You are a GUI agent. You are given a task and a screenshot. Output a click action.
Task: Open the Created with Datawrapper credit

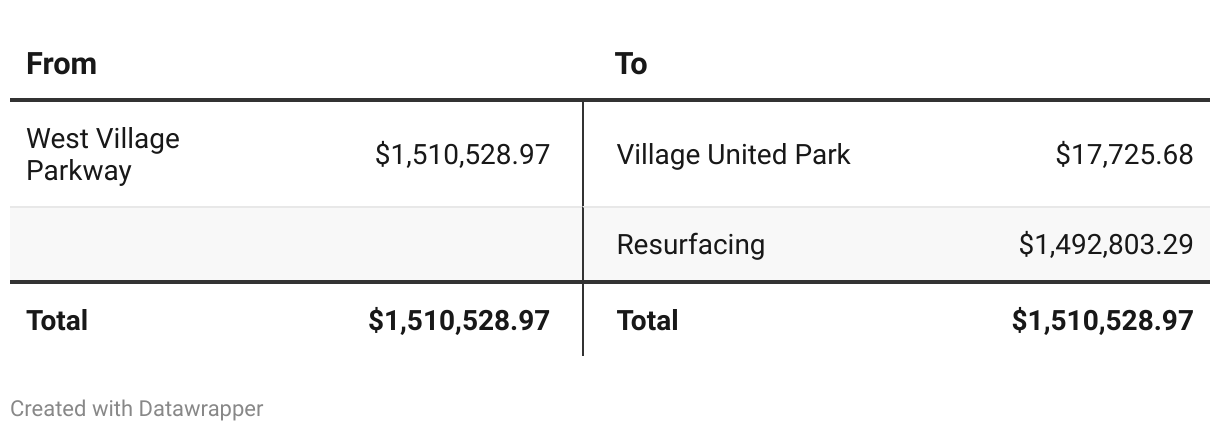point(137,408)
